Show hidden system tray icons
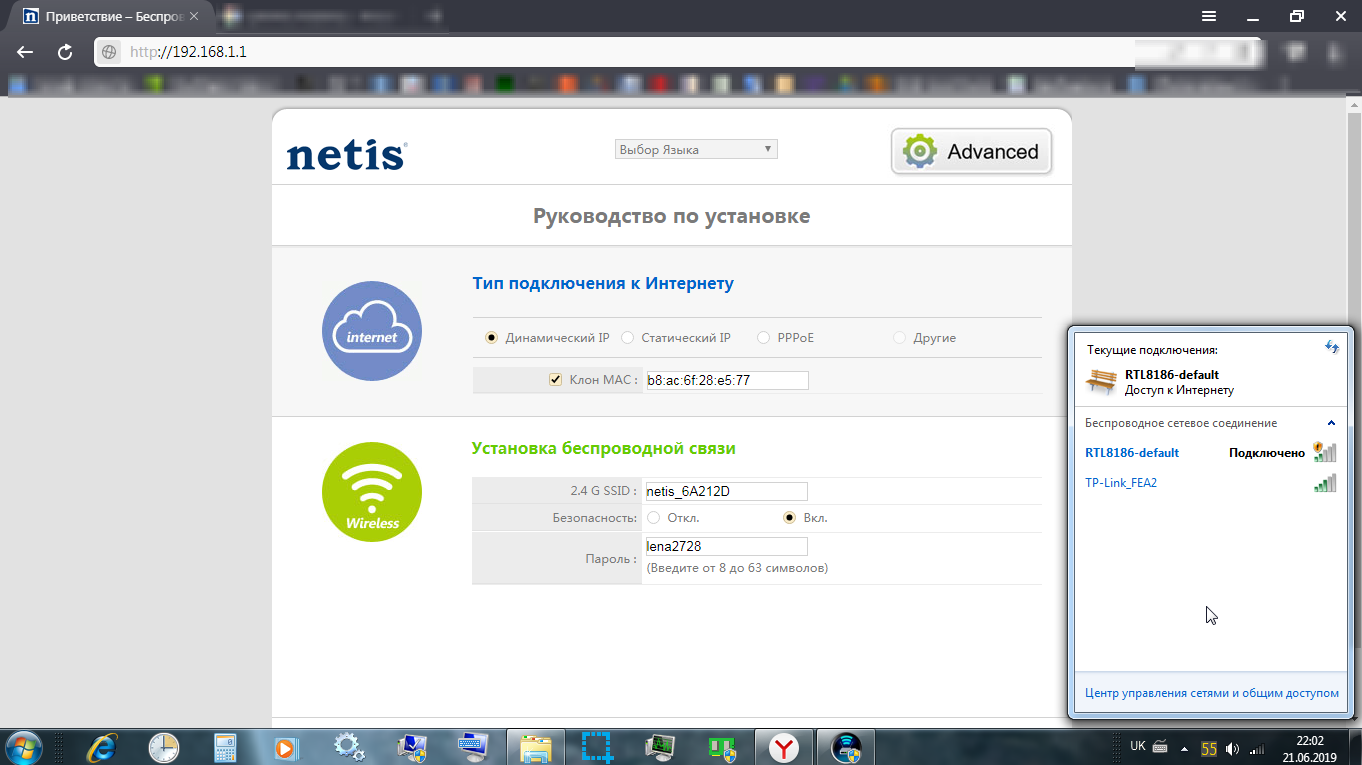The height and width of the screenshot is (765, 1362). 1185,748
